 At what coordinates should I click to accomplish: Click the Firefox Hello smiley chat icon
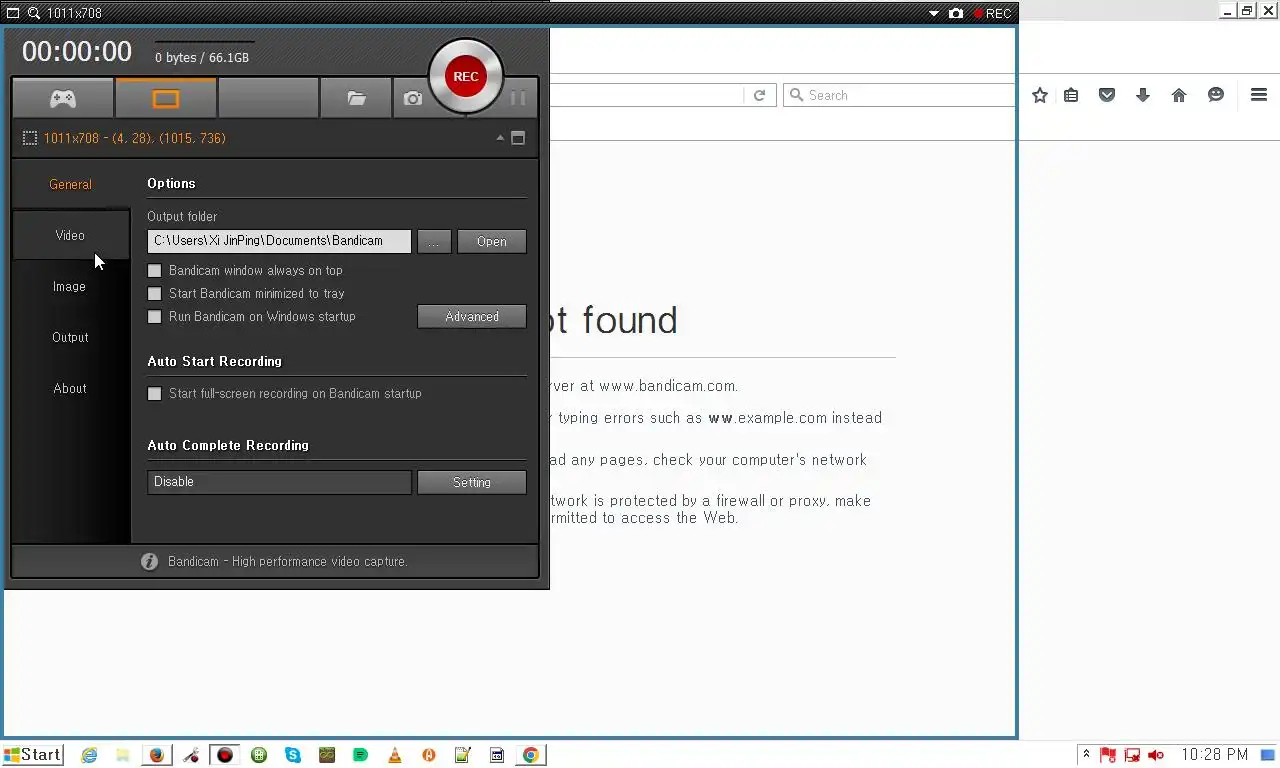[x=1216, y=95]
